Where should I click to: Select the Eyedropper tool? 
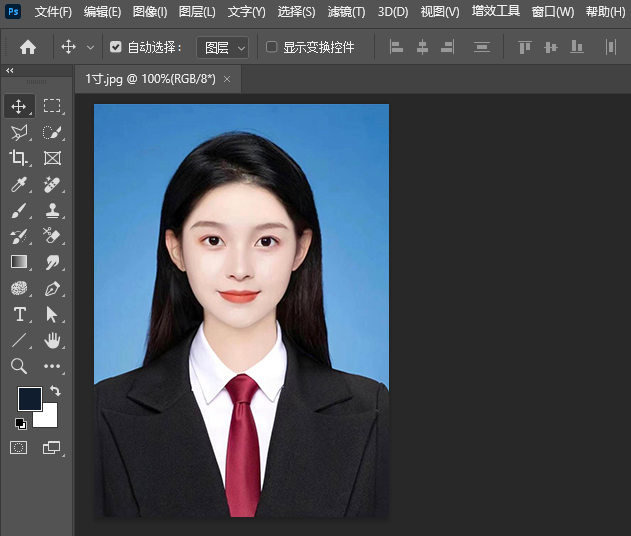19,185
